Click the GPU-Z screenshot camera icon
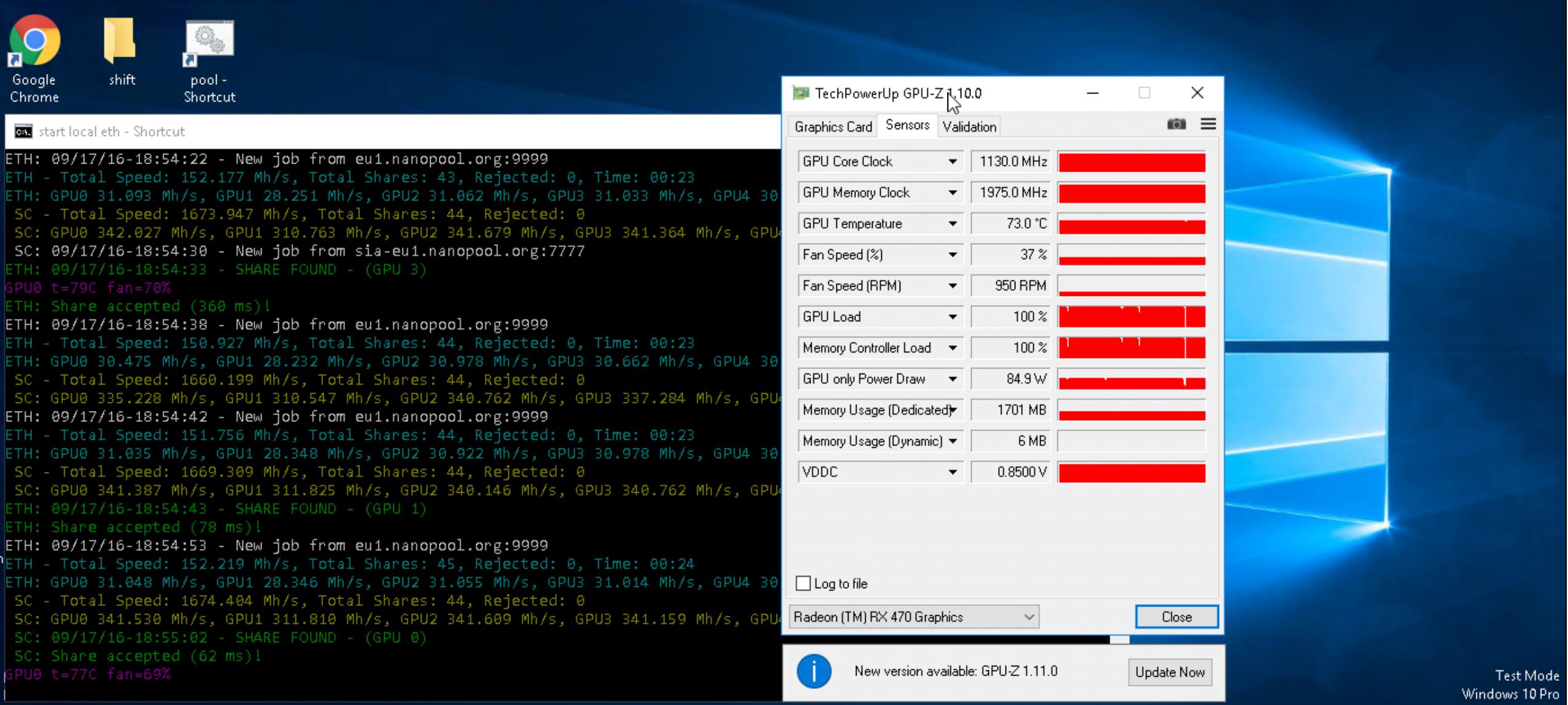 tap(1176, 124)
